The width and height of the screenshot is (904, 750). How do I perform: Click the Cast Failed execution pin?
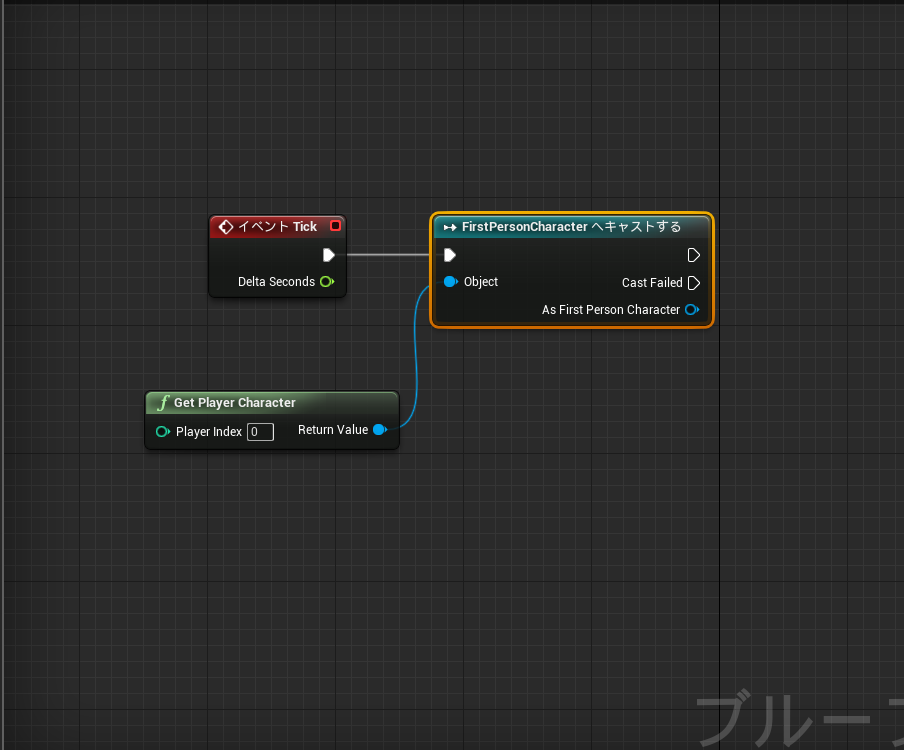[694, 282]
